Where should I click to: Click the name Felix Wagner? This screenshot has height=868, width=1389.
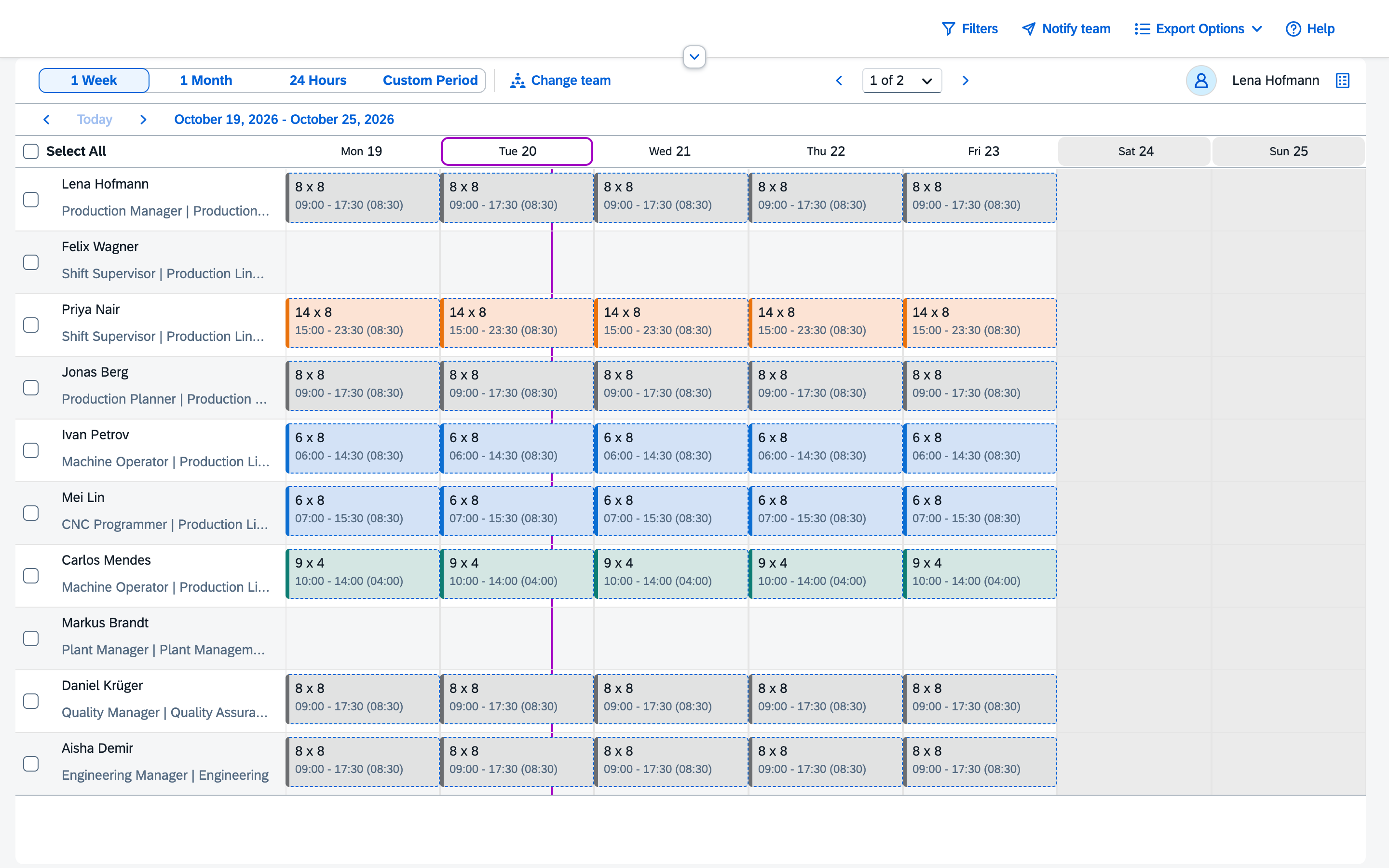coord(100,247)
